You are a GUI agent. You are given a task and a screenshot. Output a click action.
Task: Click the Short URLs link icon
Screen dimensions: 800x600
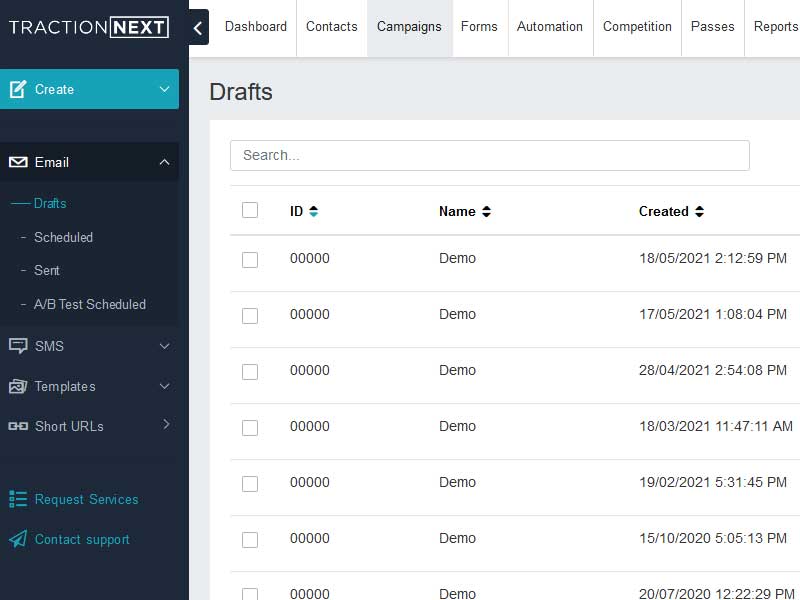(x=18, y=426)
